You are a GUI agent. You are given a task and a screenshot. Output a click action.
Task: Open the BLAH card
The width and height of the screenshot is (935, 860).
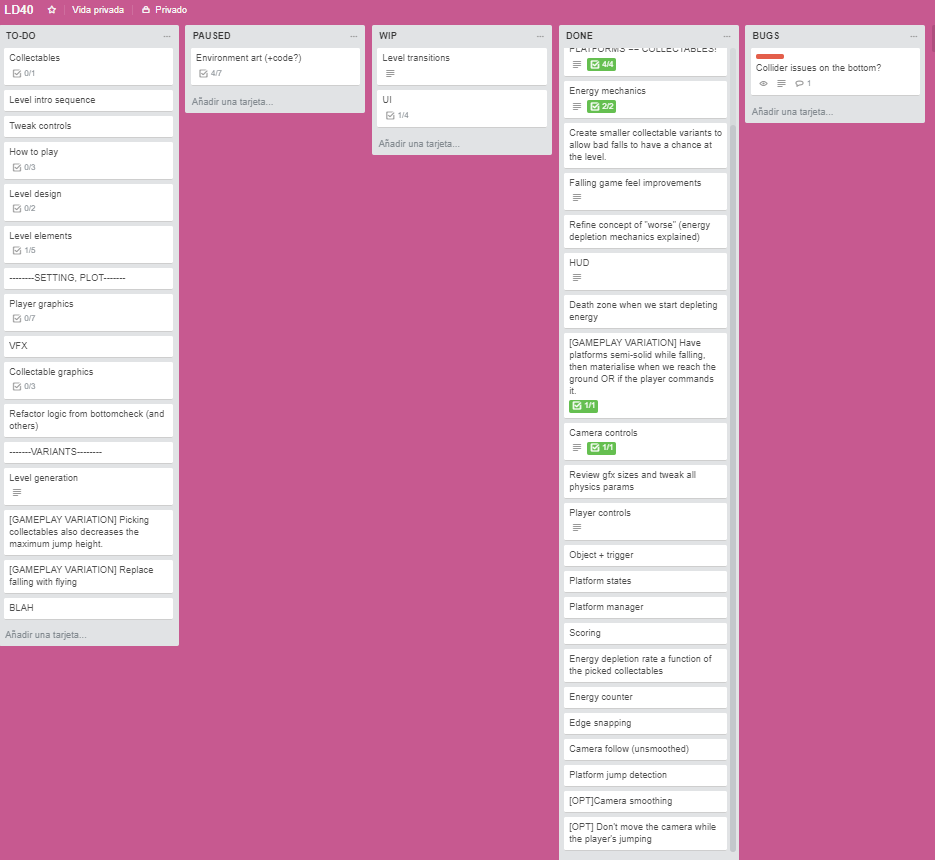tap(88, 608)
